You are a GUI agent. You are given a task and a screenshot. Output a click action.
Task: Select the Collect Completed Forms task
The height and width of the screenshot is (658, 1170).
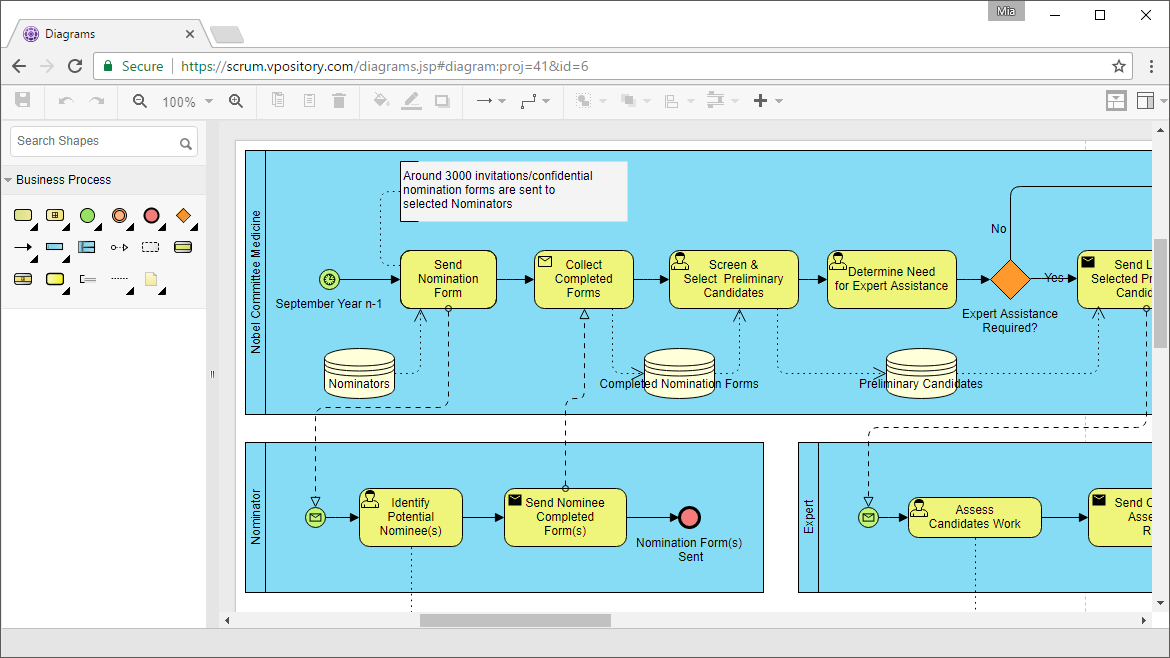[584, 279]
